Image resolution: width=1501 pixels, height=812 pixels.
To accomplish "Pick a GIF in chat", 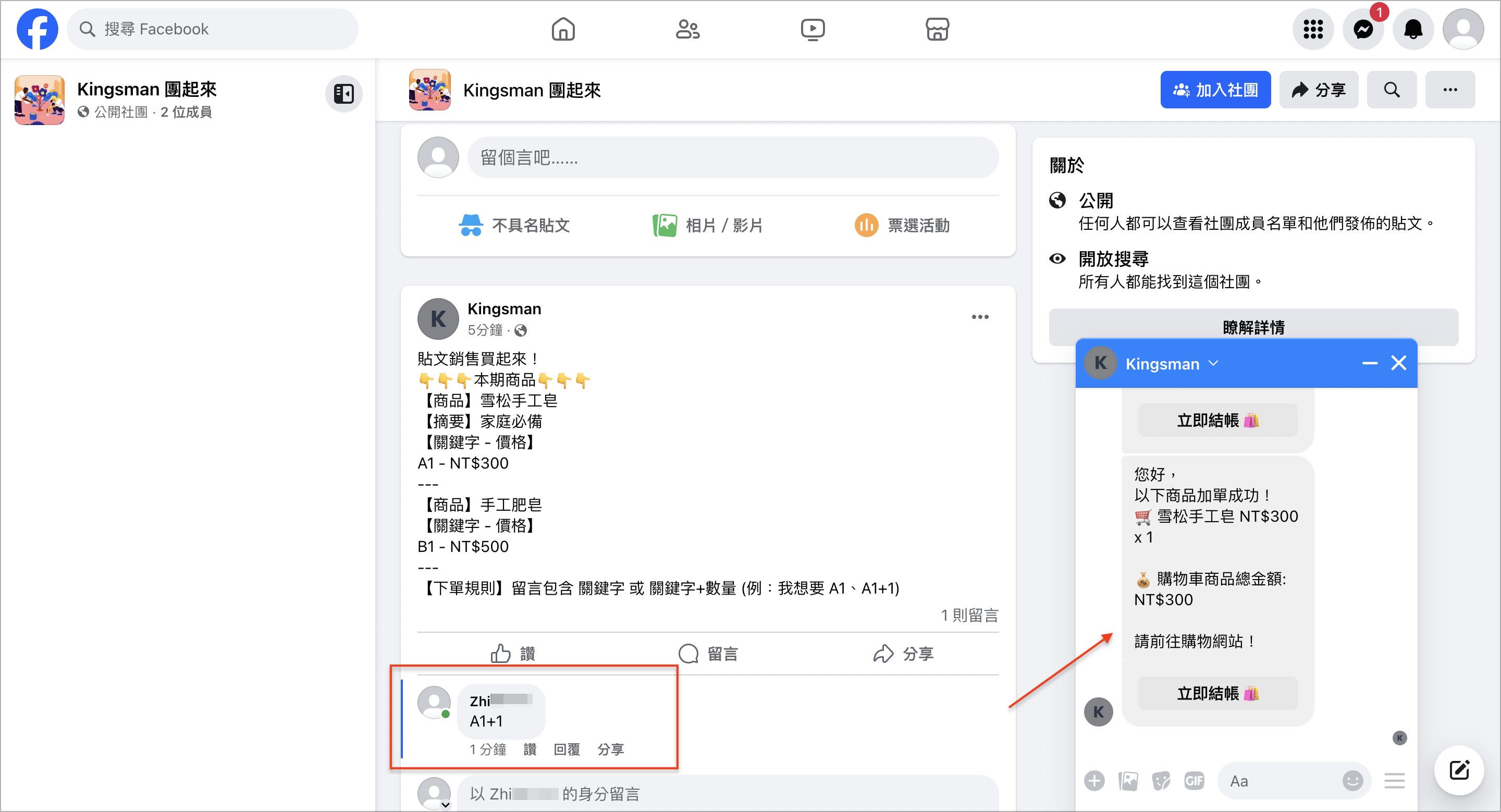I will pos(1194,781).
